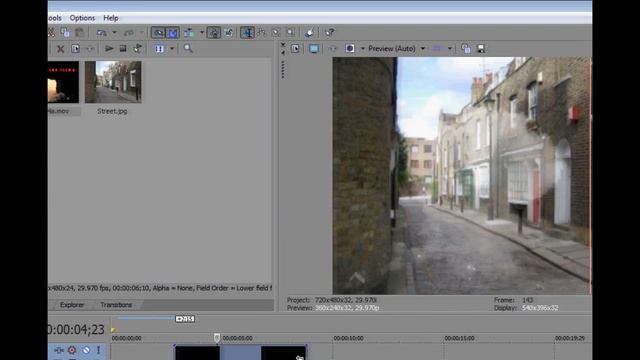Click the Redo arrow icon

click(x=129, y=32)
